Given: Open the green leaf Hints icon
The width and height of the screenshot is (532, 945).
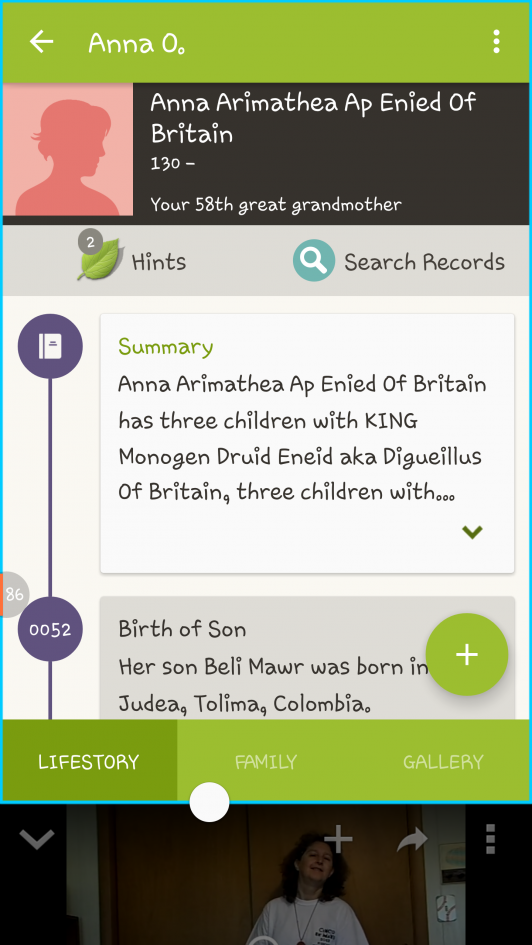Looking at the screenshot, I should click(x=101, y=260).
